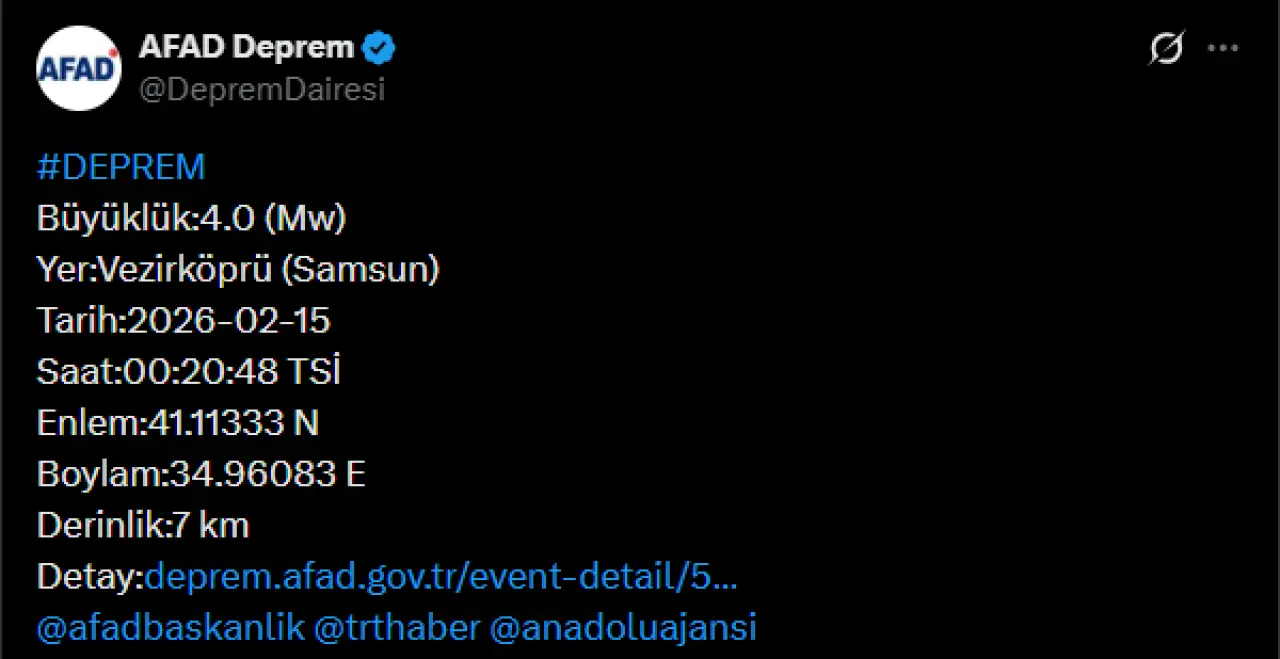1280x659 pixels.
Task: Open the @afadbaskanlik mention
Action: tap(170, 628)
